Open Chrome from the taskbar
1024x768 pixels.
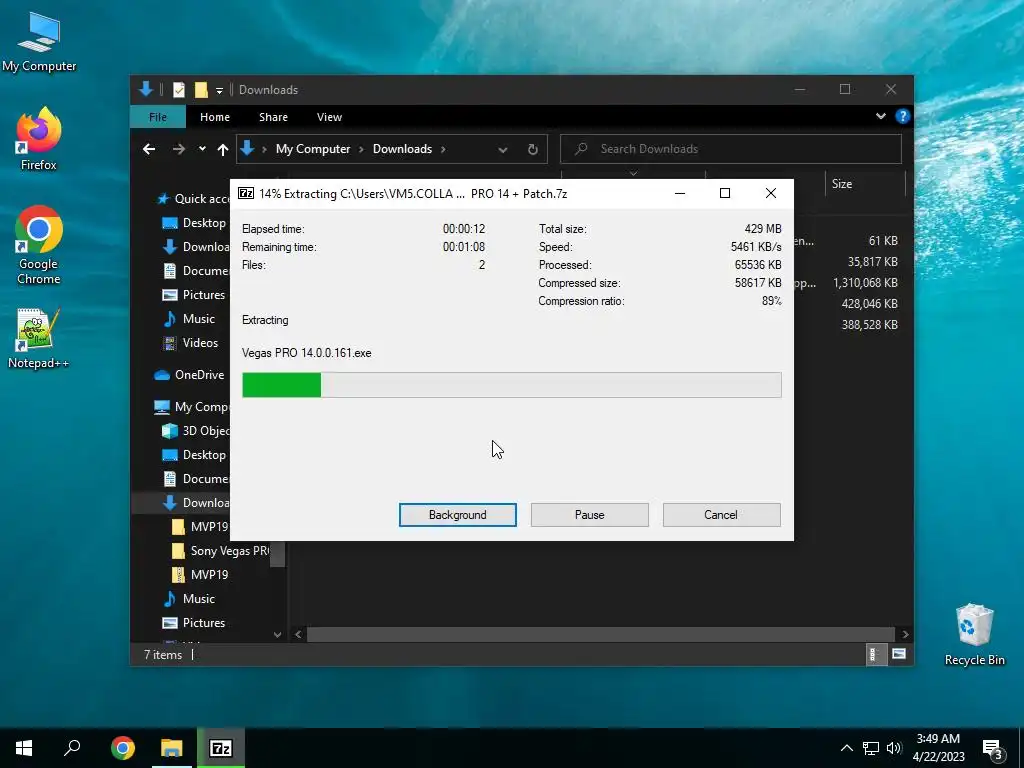122,748
